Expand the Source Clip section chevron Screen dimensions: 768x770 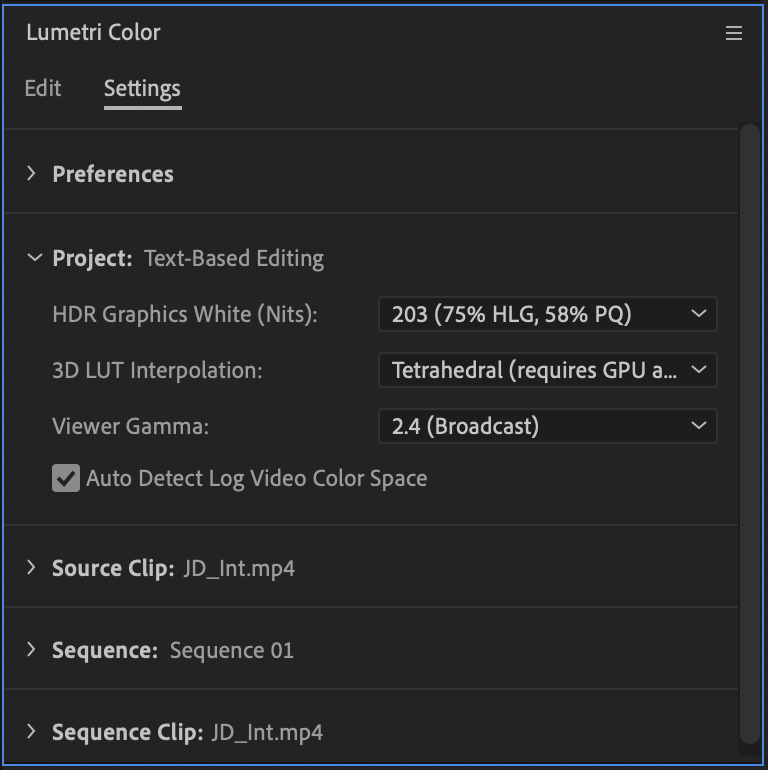(32, 568)
